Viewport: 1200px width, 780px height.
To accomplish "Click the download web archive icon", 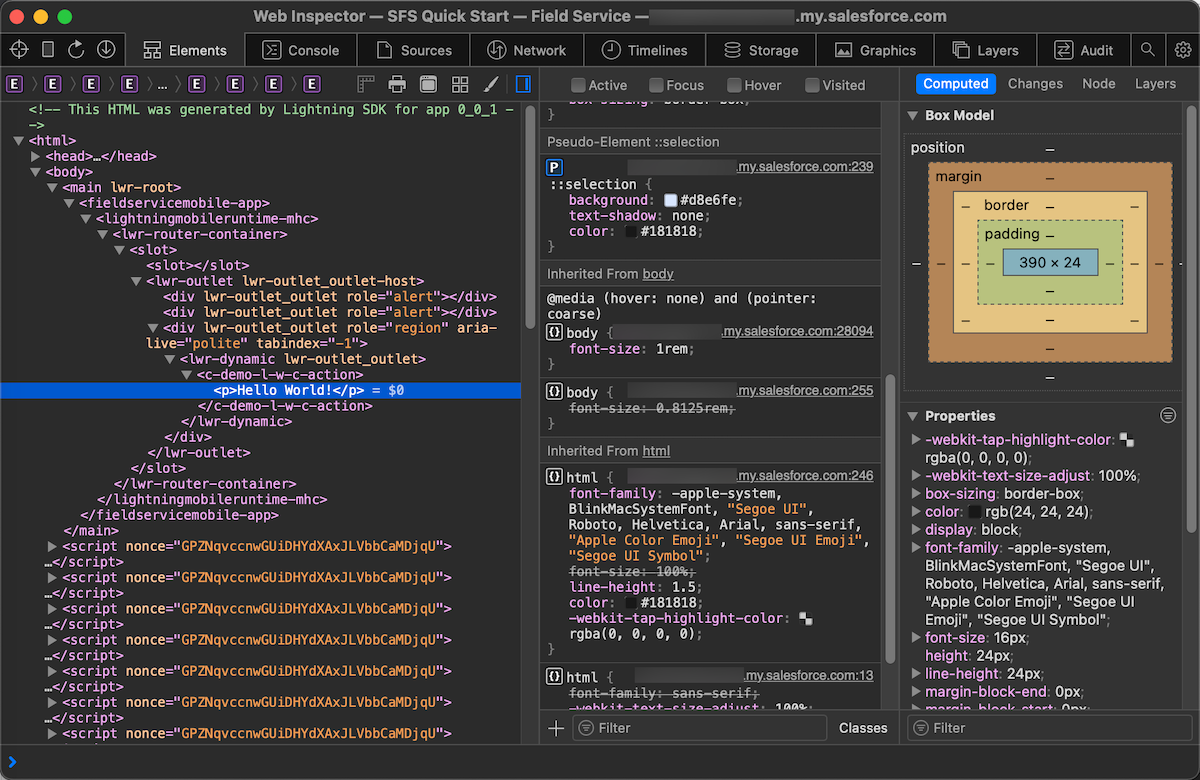I will tap(105, 50).
